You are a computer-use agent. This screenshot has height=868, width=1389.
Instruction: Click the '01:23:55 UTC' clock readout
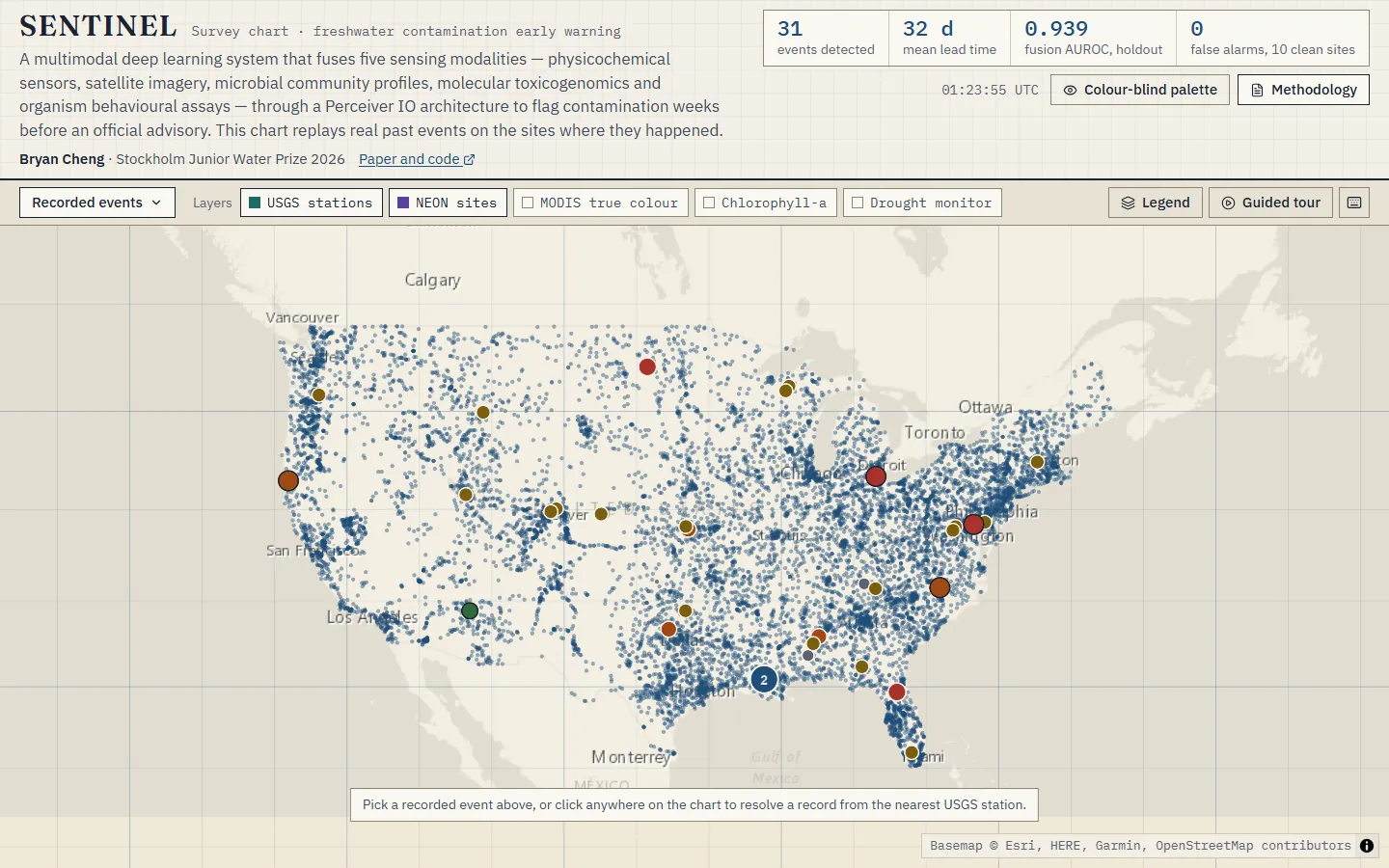tap(990, 90)
